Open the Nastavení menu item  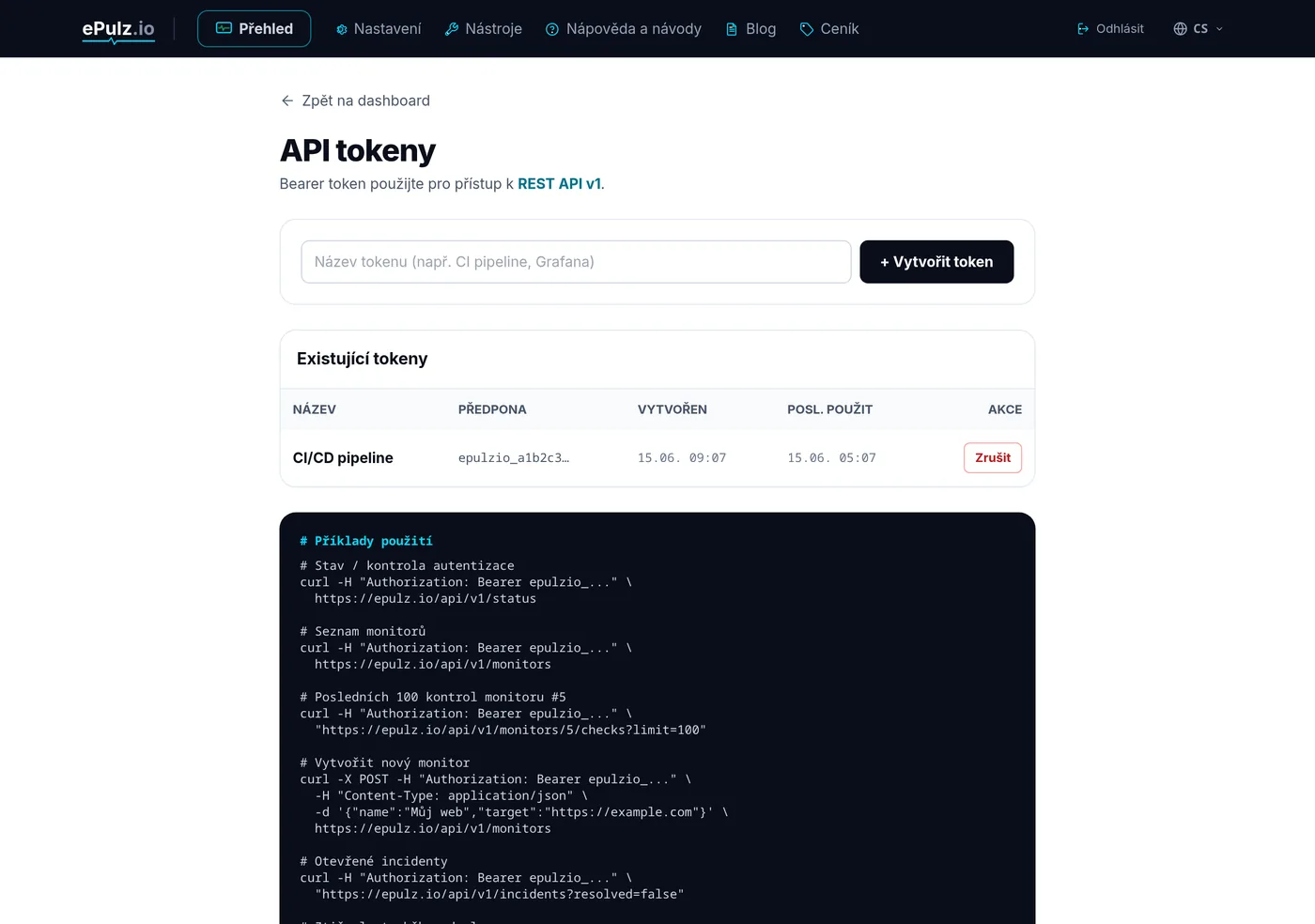tap(379, 29)
